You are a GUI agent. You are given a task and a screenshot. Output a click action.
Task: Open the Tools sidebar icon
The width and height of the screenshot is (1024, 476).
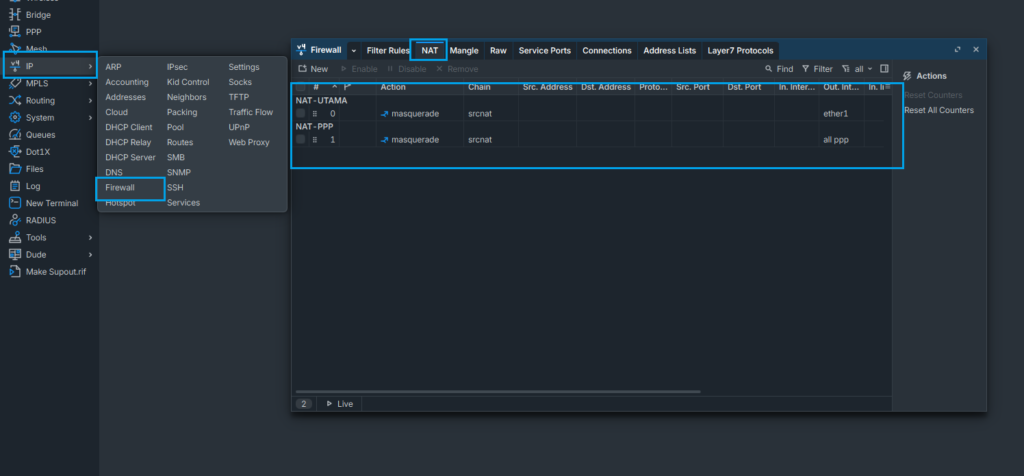(x=14, y=238)
